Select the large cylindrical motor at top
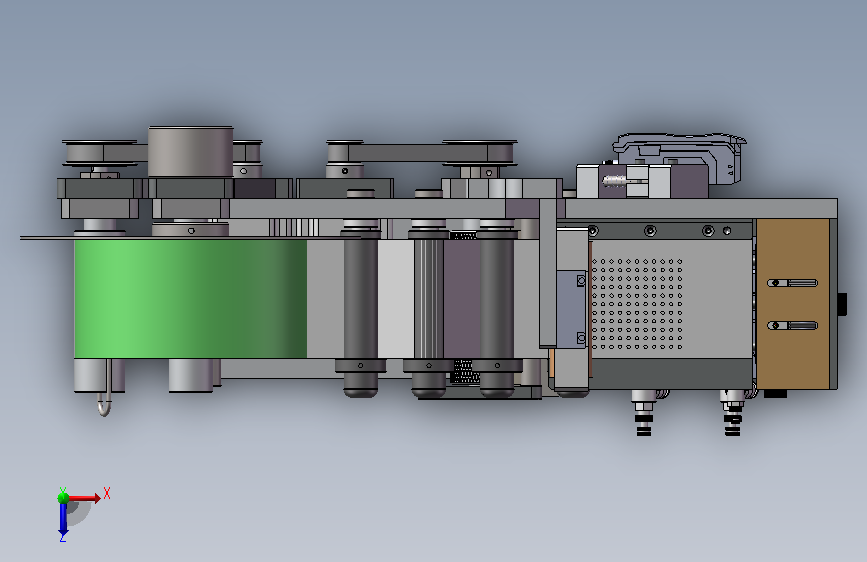Screen dimensions: 867x562 coord(190,152)
